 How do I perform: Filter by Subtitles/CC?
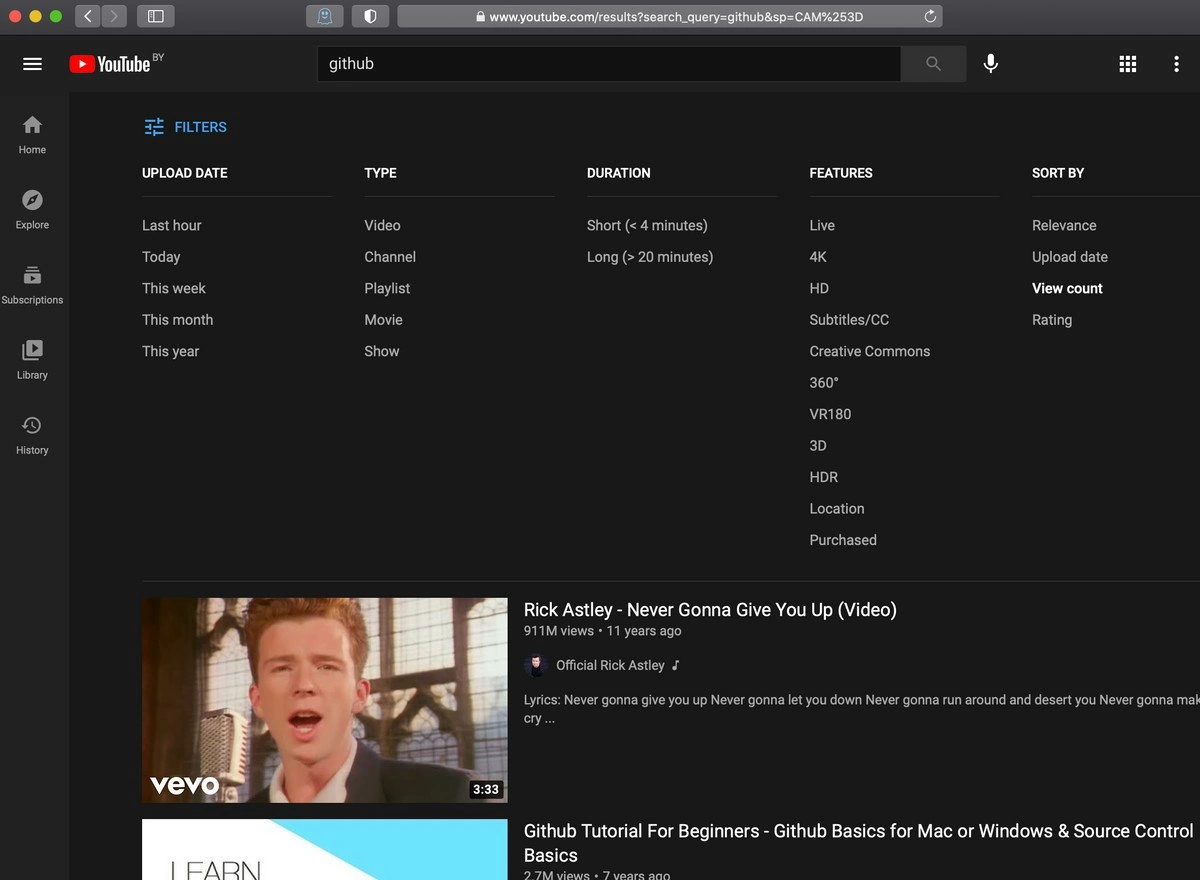tap(849, 320)
